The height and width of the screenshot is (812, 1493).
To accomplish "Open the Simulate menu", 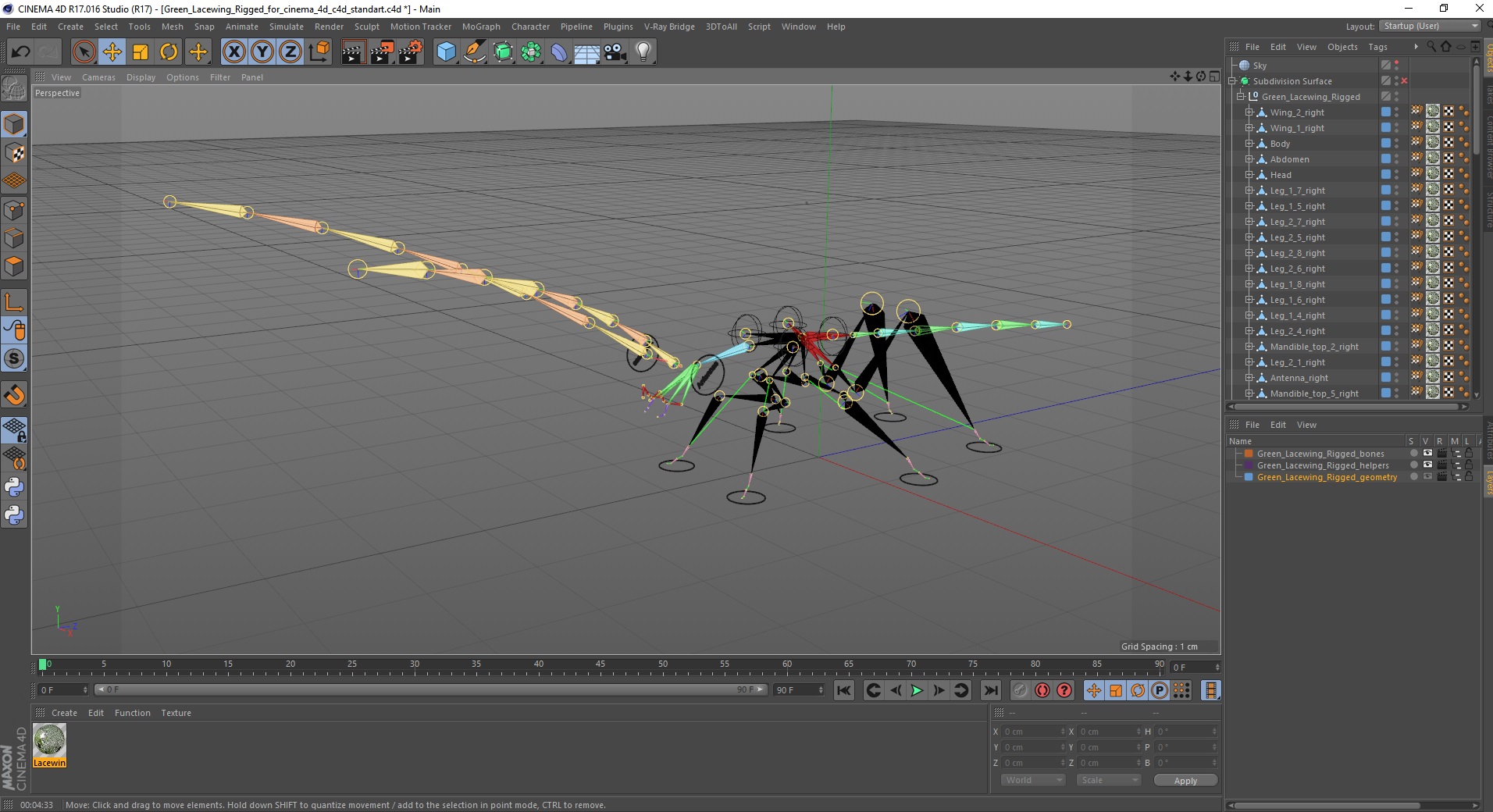I will (286, 27).
